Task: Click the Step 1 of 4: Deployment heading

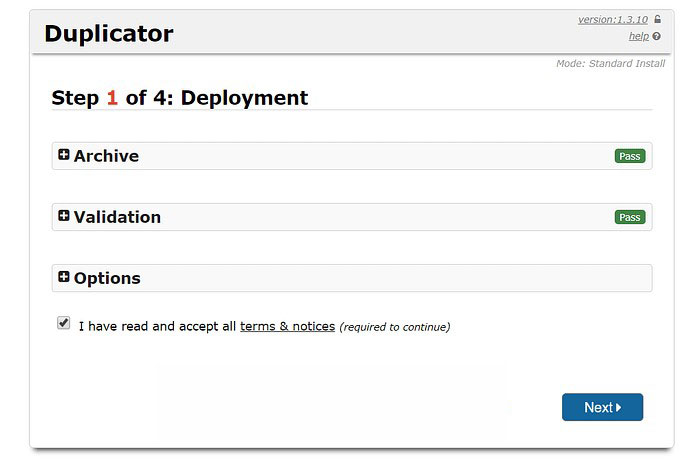Action: pyautogui.click(x=180, y=98)
